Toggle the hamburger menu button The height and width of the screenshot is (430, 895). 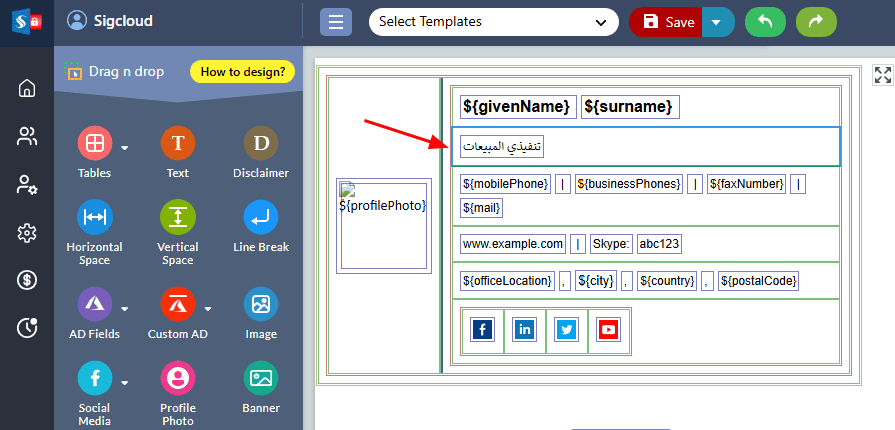point(336,22)
